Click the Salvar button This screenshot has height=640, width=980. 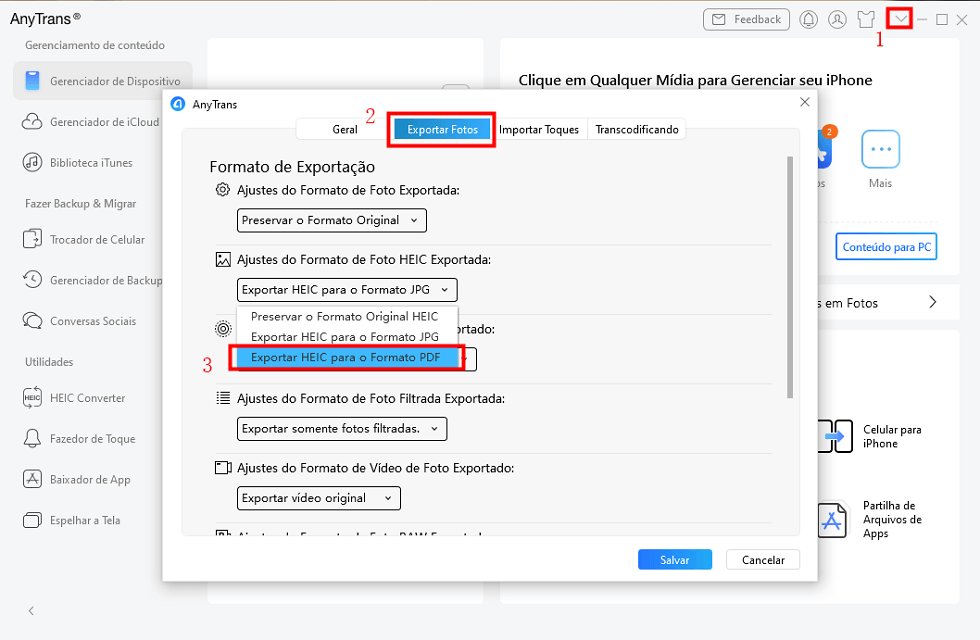tap(674, 559)
